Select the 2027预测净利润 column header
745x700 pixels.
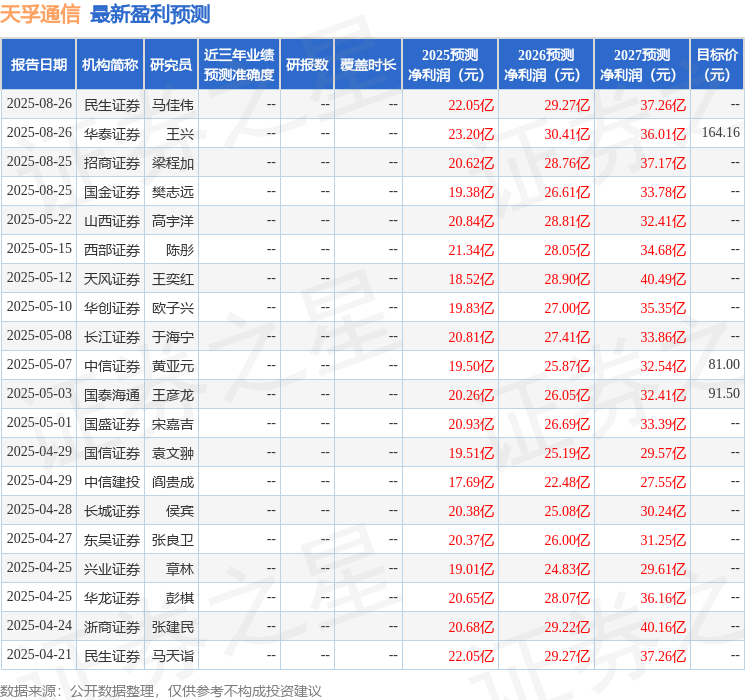(642, 64)
